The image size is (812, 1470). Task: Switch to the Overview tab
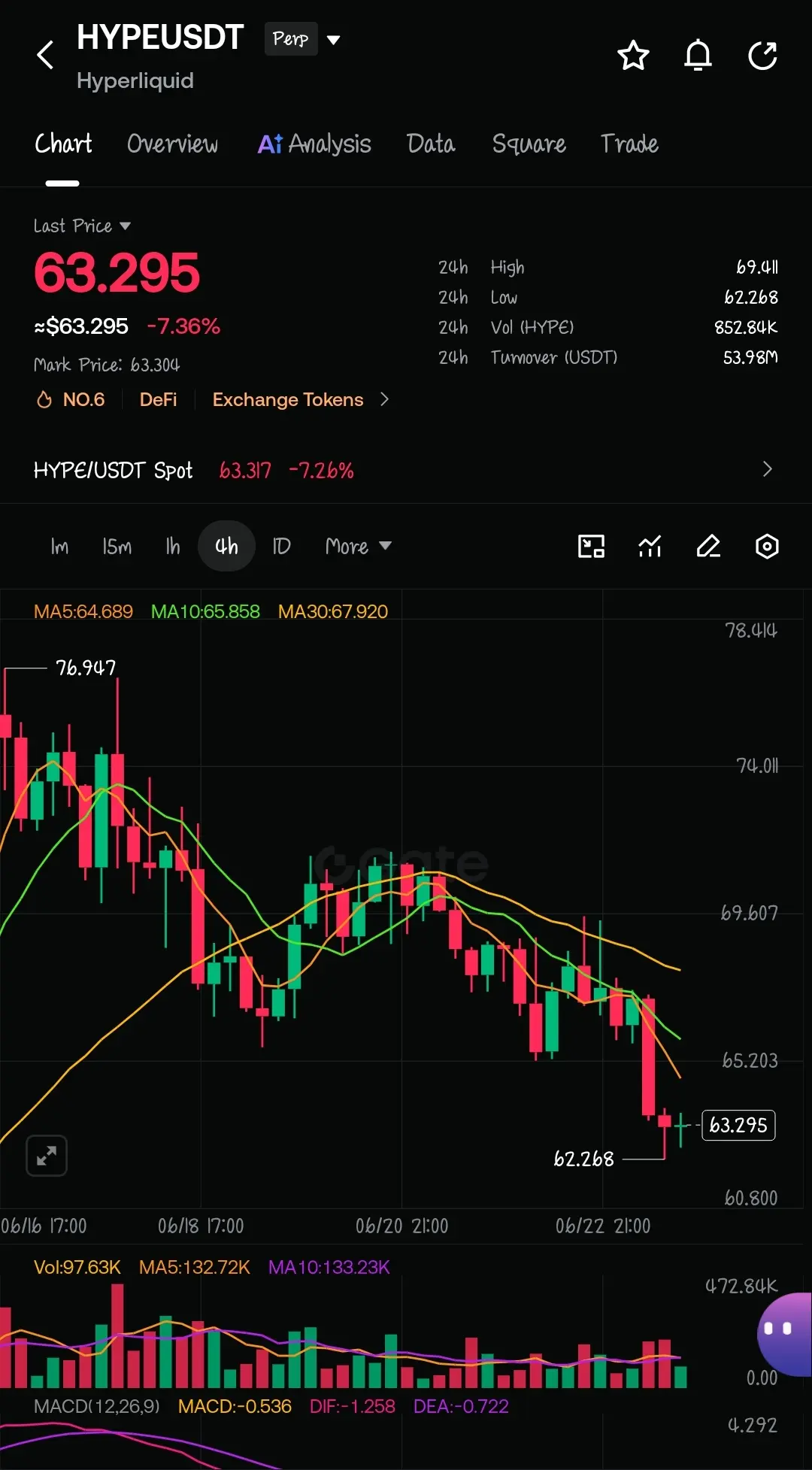172,144
